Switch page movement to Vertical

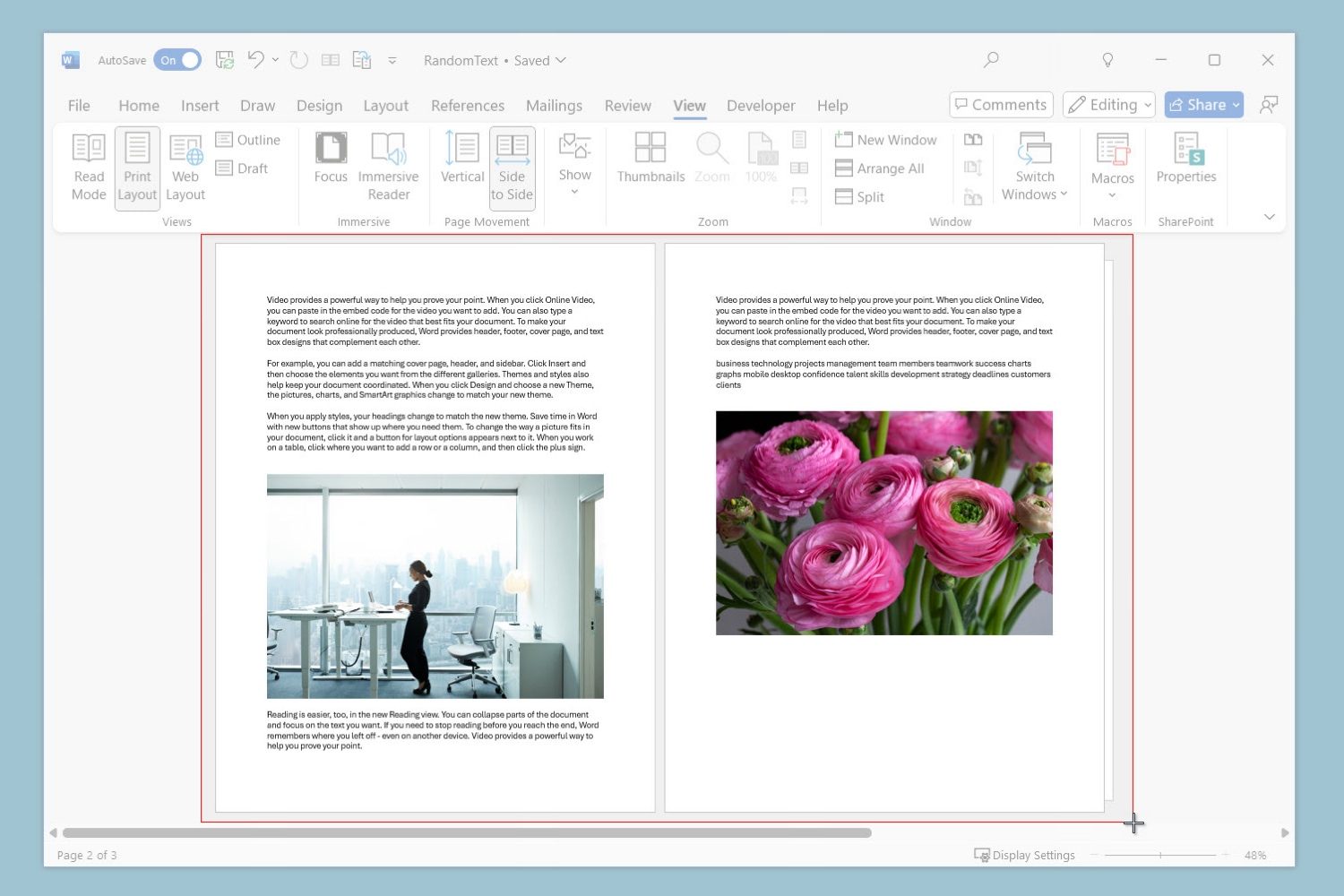461,167
